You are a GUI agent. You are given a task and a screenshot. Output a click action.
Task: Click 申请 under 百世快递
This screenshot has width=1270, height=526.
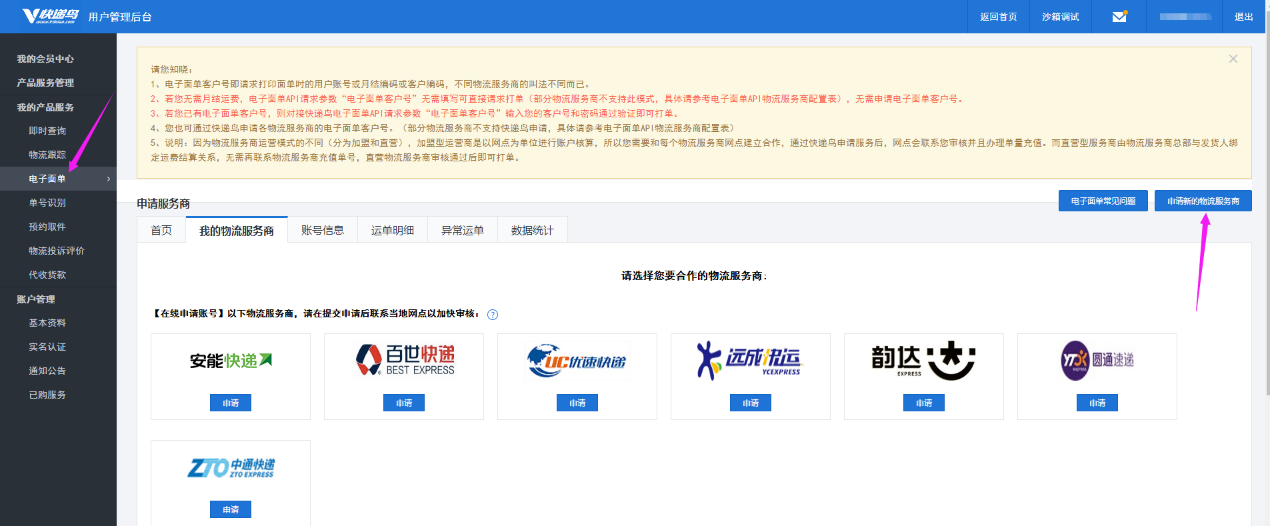click(404, 402)
